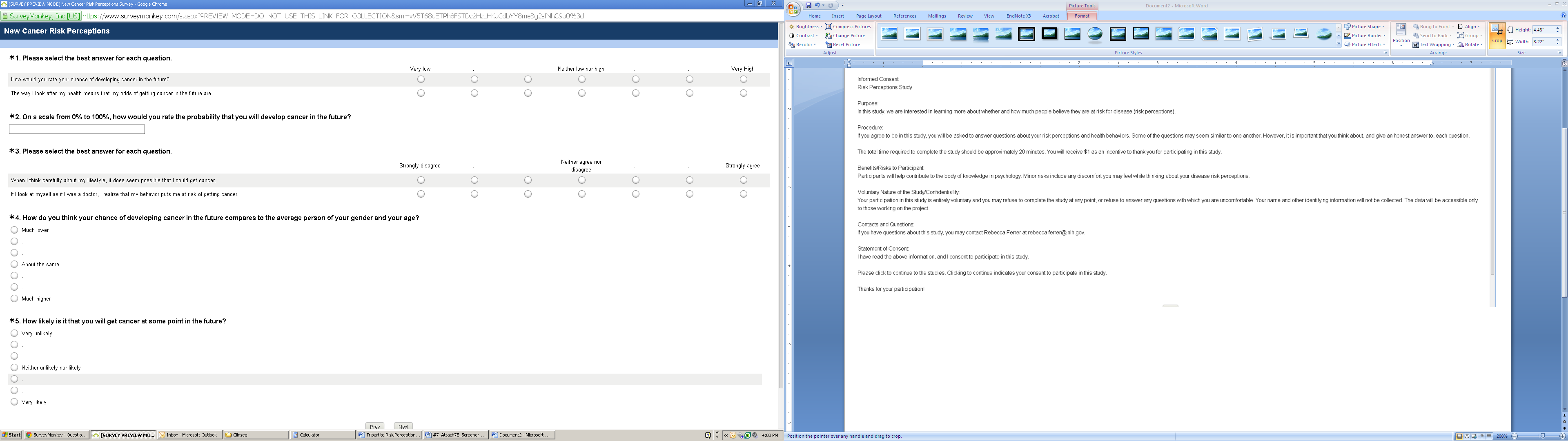Image resolution: width=1568 pixels, height=441 pixels.
Task: Click the Office button logo
Action: pyautogui.click(x=793, y=9)
